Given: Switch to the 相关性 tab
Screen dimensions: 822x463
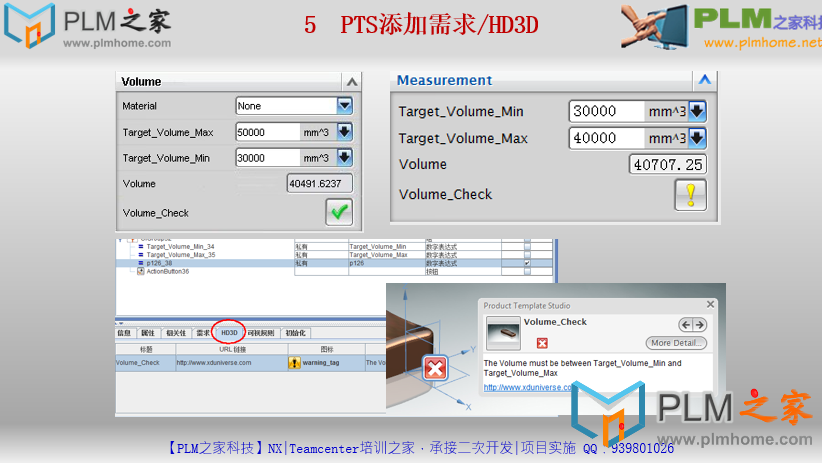Looking at the screenshot, I should click(x=176, y=333).
